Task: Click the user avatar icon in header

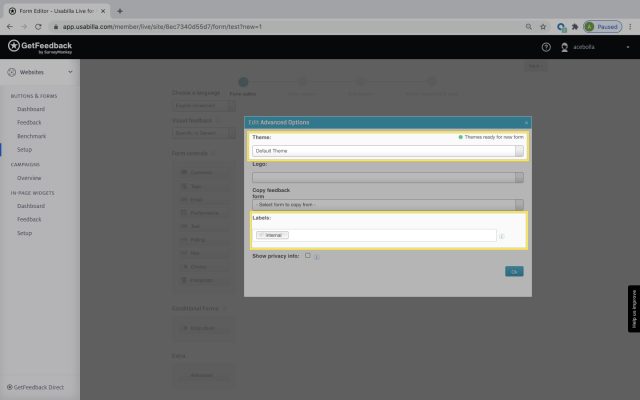Action: pos(564,47)
